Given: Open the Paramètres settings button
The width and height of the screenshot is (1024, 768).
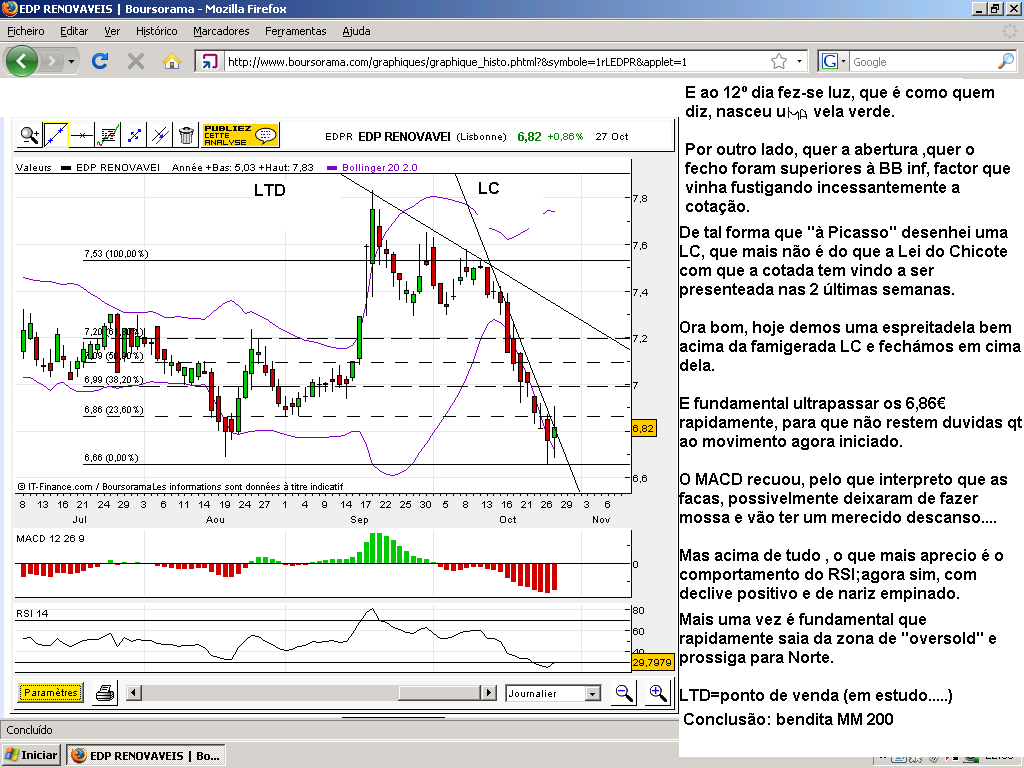Looking at the screenshot, I should (x=51, y=692).
